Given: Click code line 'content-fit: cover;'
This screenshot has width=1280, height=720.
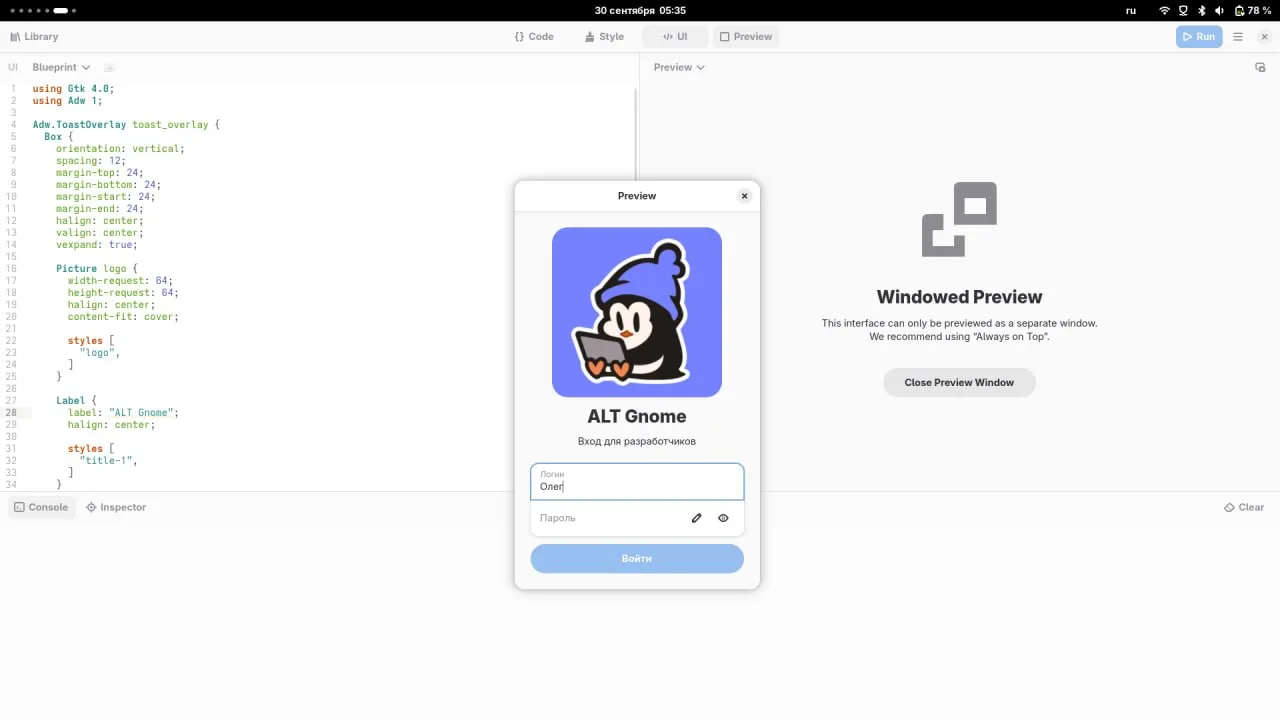Looking at the screenshot, I should point(123,316).
